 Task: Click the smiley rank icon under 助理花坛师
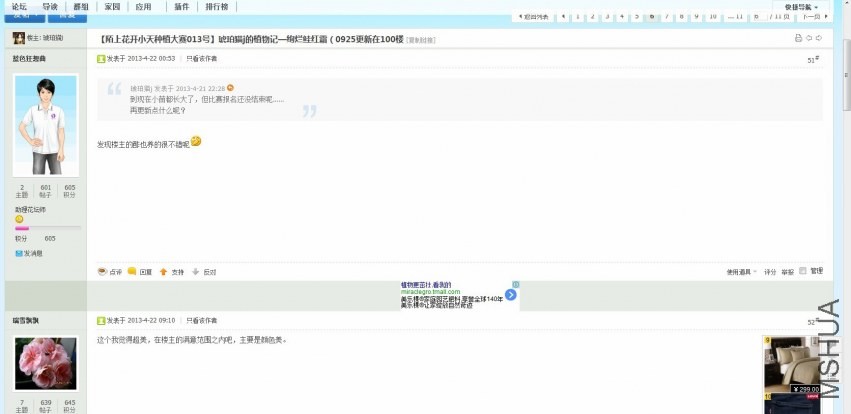pyautogui.click(x=19, y=219)
